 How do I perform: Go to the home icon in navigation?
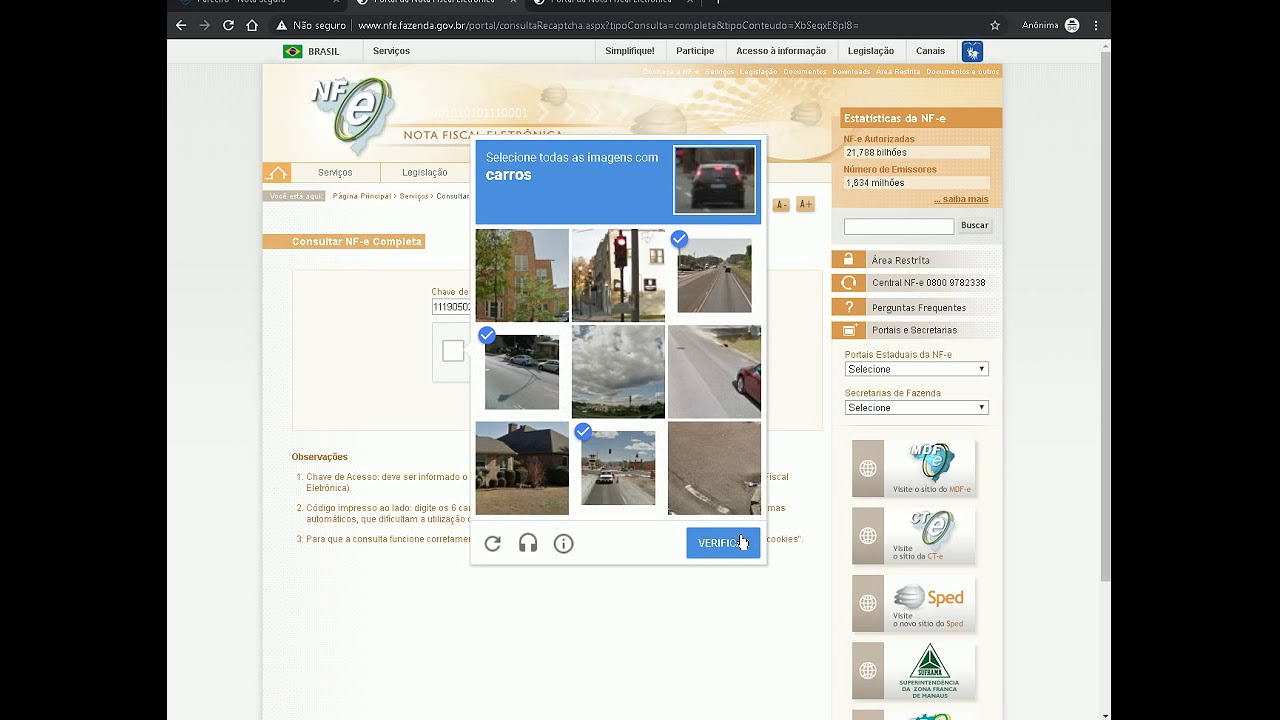276,172
